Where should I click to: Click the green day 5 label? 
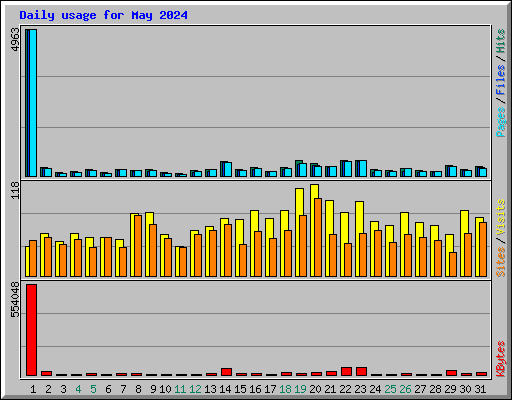click(x=93, y=389)
